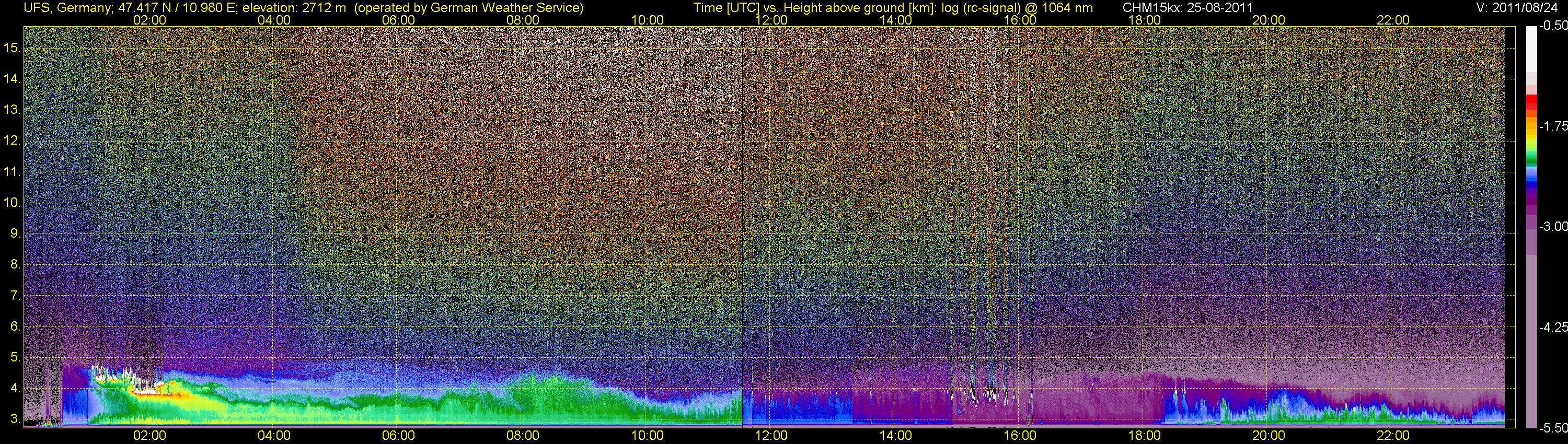Click the -4.25 color scale value
Screen dimensions: 1568x444
(1553, 327)
